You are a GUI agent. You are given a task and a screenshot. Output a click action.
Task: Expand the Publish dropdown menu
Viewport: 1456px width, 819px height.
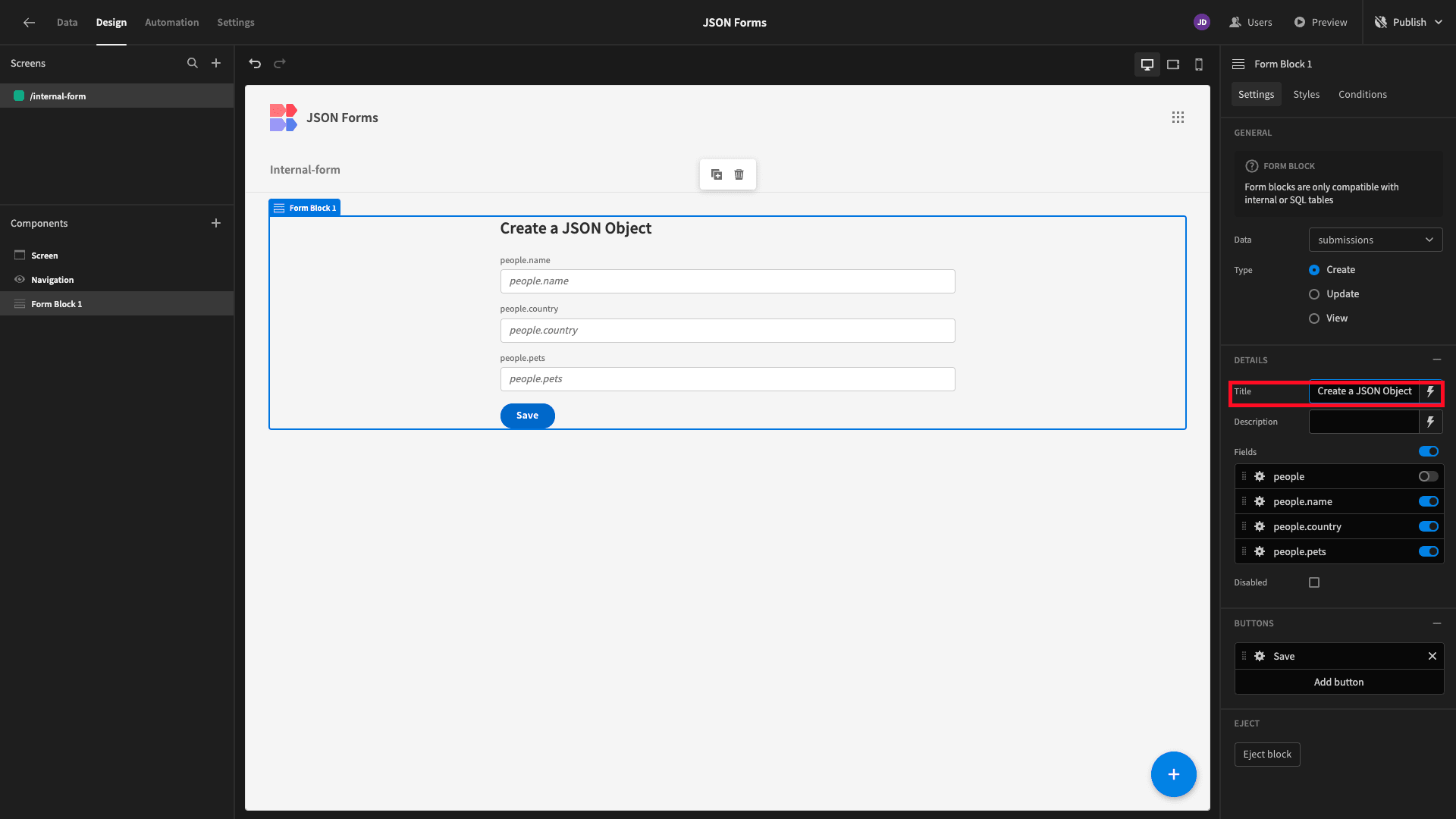(x=1439, y=23)
